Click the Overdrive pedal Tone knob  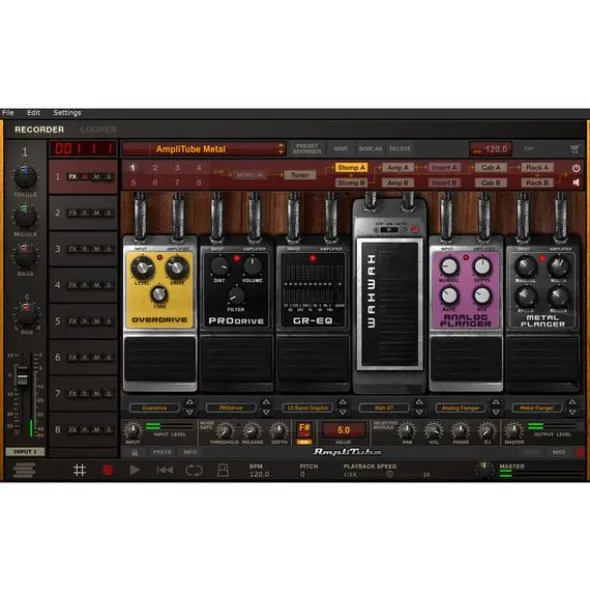point(159,294)
